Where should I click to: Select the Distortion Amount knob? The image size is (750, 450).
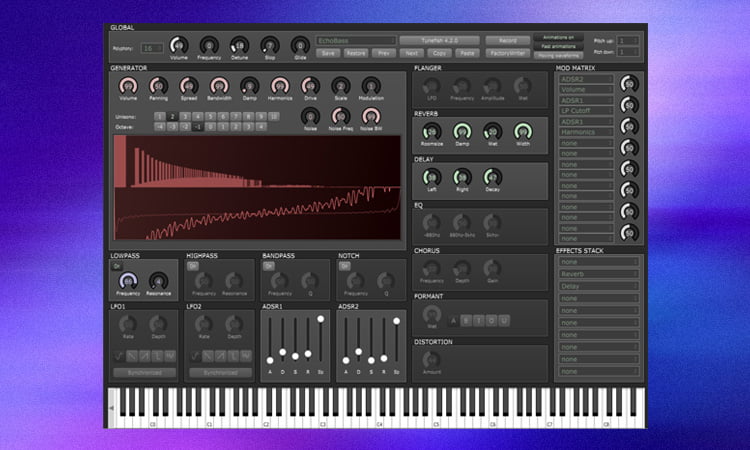point(431,359)
